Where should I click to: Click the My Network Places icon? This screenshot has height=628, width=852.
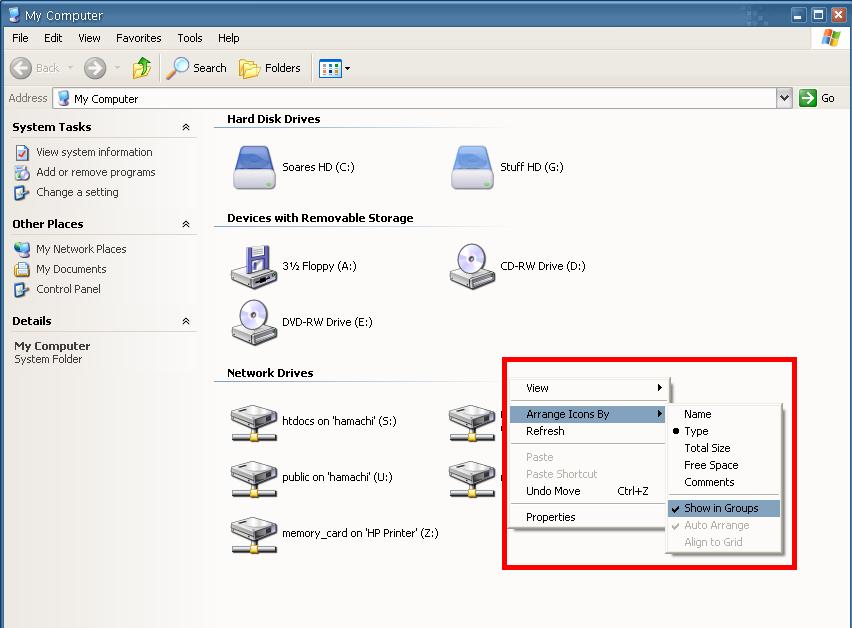tap(22, 249)
